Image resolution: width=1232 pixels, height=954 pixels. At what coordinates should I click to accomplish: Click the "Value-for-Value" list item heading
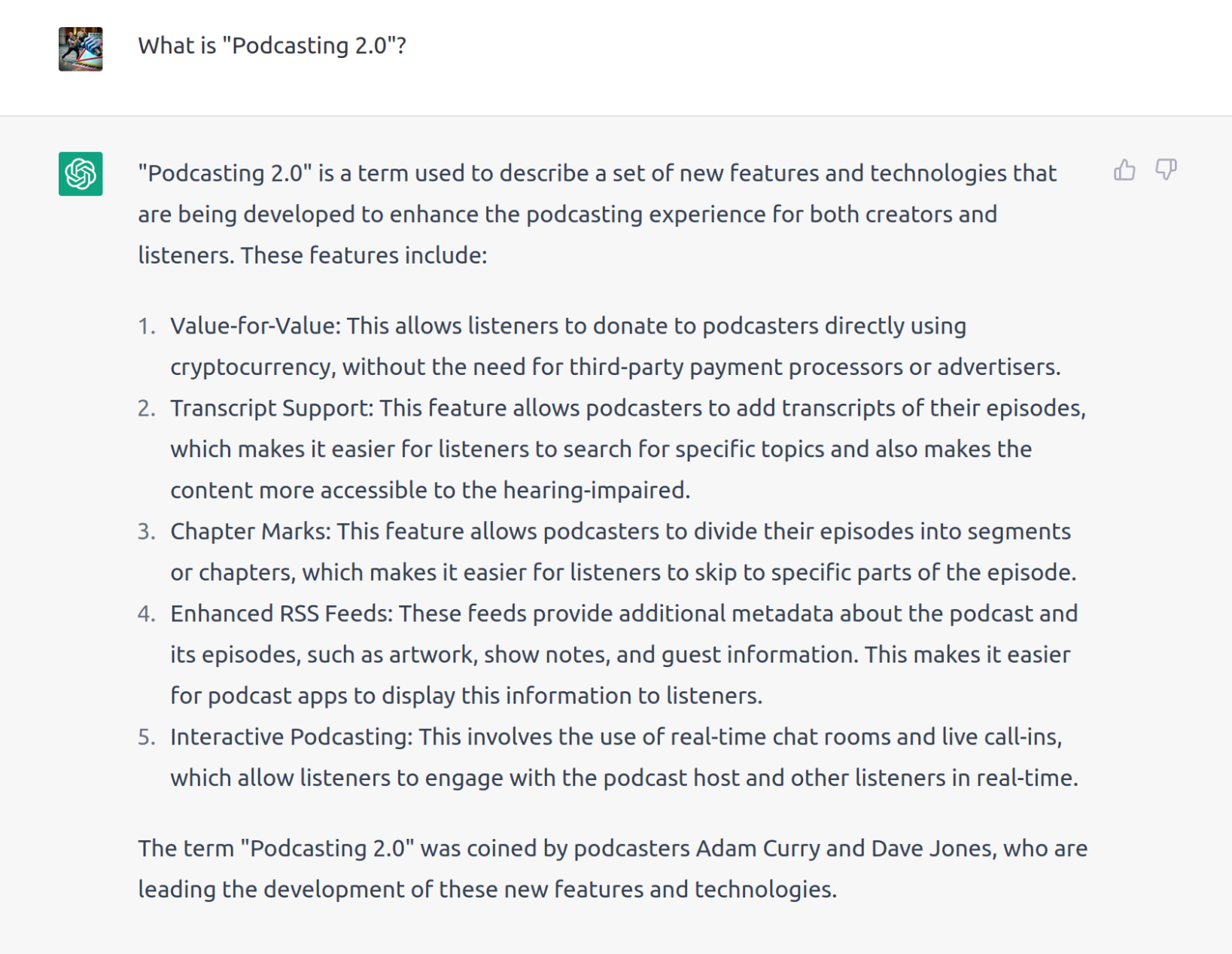(x=255, y=326)
